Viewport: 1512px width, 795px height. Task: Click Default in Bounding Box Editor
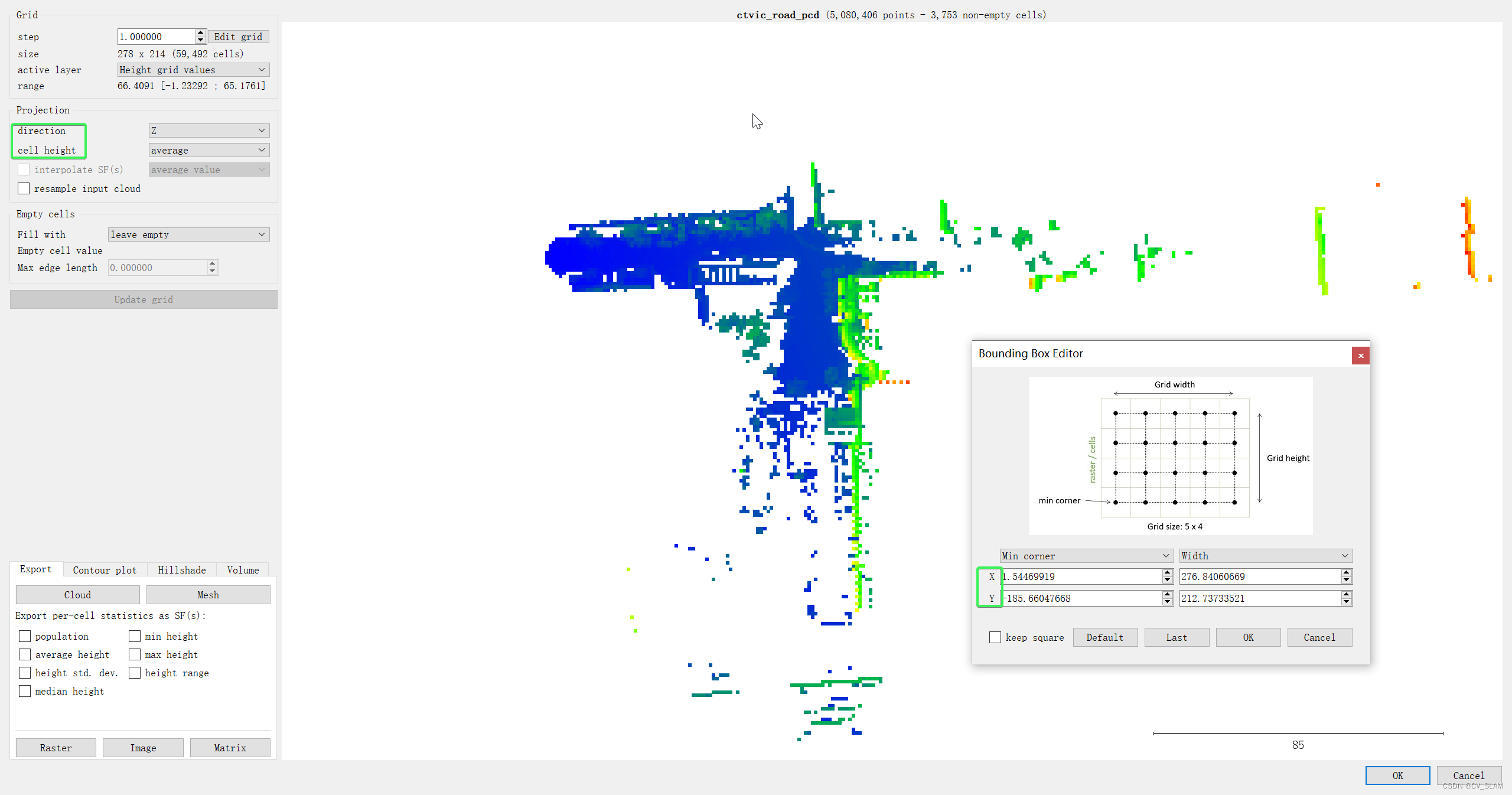(x=1105, y=637)
